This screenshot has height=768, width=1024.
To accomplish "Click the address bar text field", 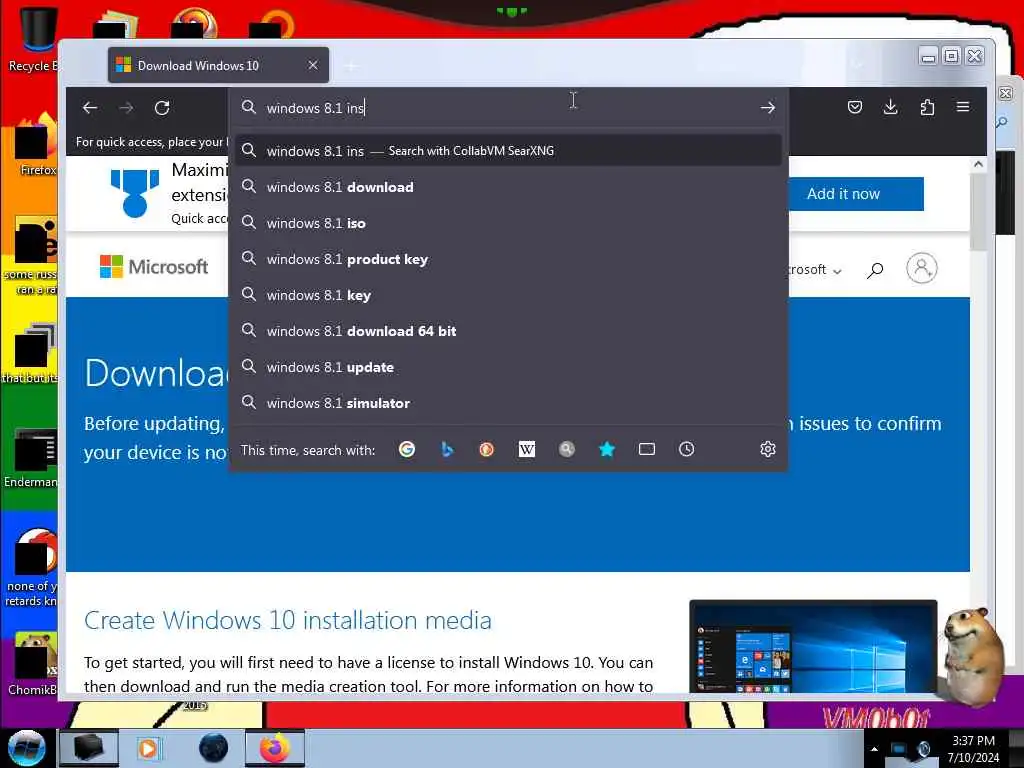I will pyautogui.click(x=508, y=108).
